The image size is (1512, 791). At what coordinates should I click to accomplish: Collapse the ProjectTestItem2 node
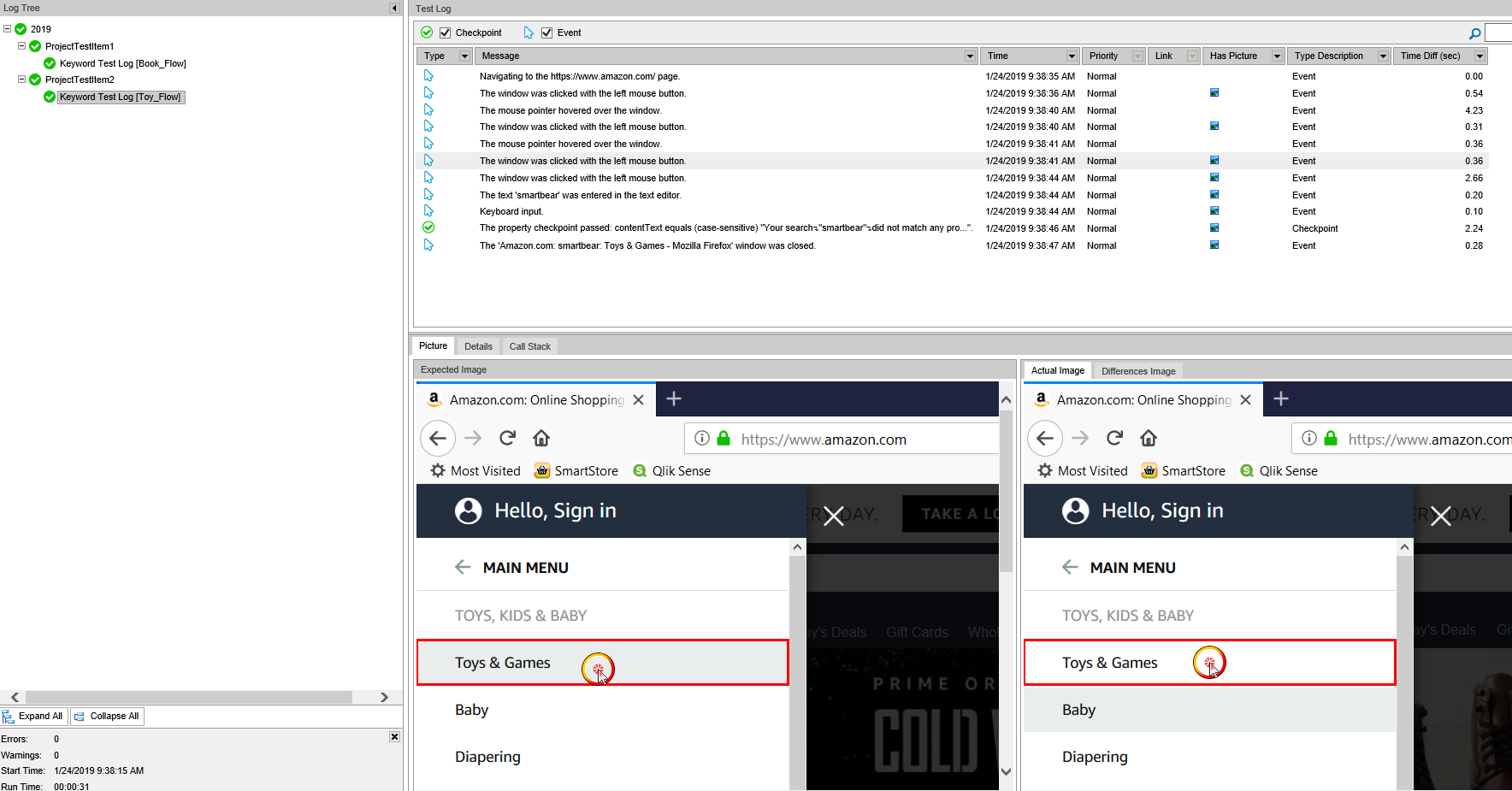pyautogui.click(x=21, y=80)
